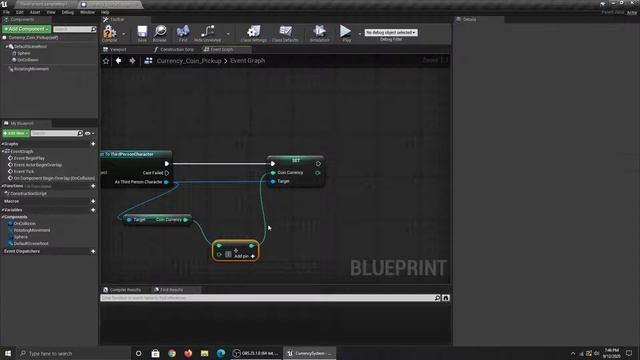Click the Coin Currency input pin on SET node
The width and height of the screenshot is (640, 360).
point(273,173)
